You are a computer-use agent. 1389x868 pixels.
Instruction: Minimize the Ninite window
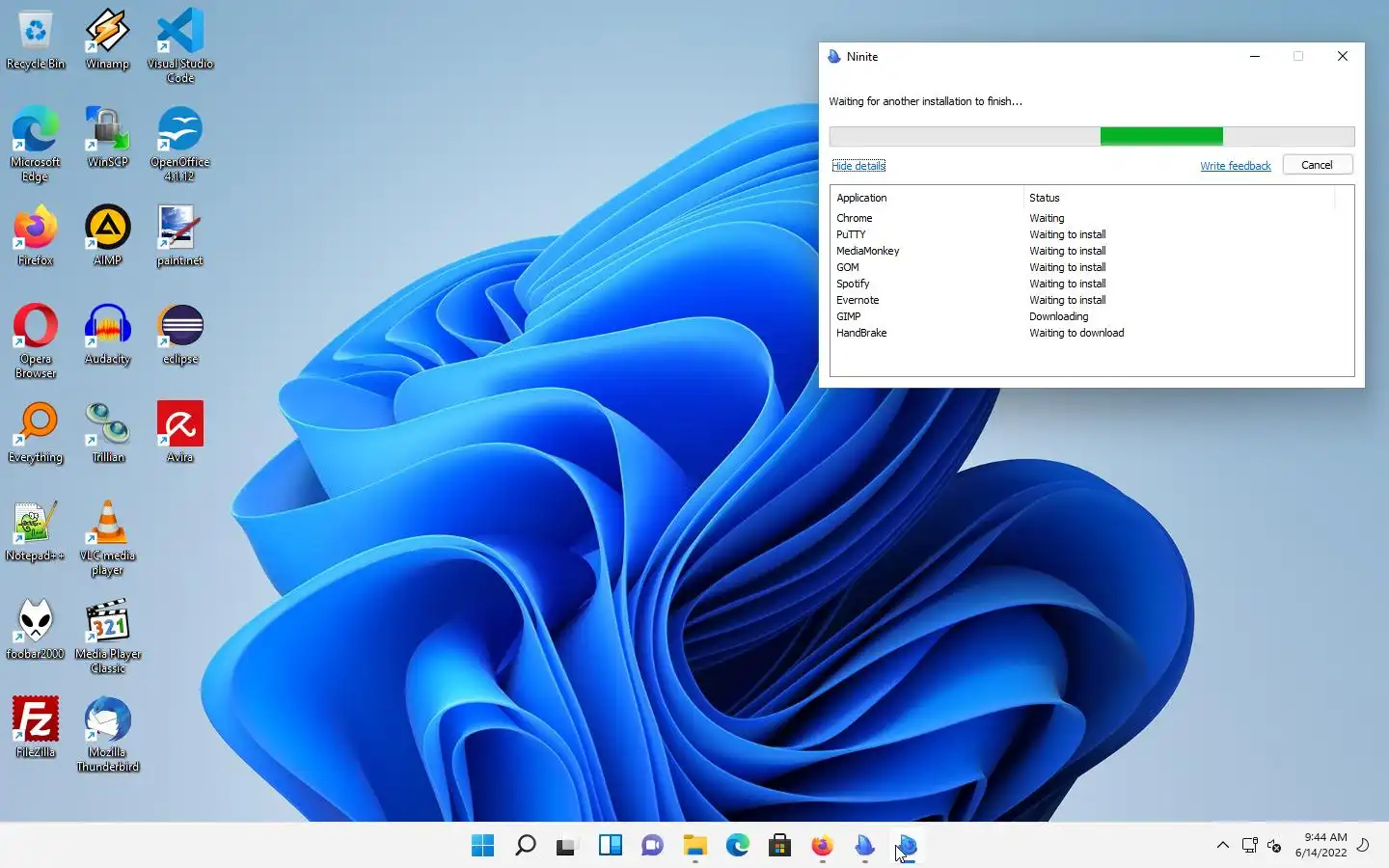click(x=1255, y=57)
